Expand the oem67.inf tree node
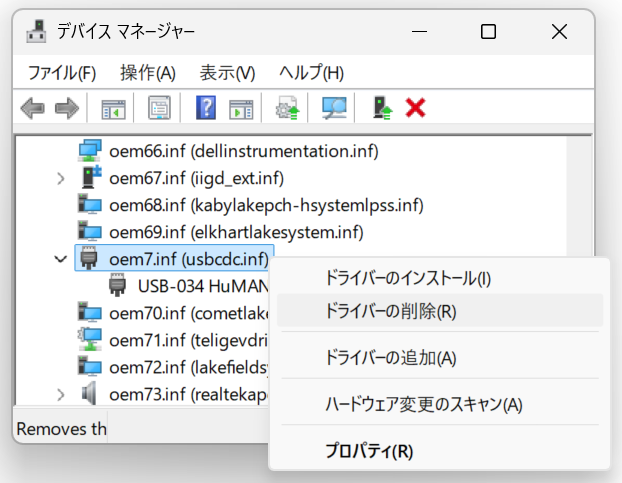 click(60, 178)
